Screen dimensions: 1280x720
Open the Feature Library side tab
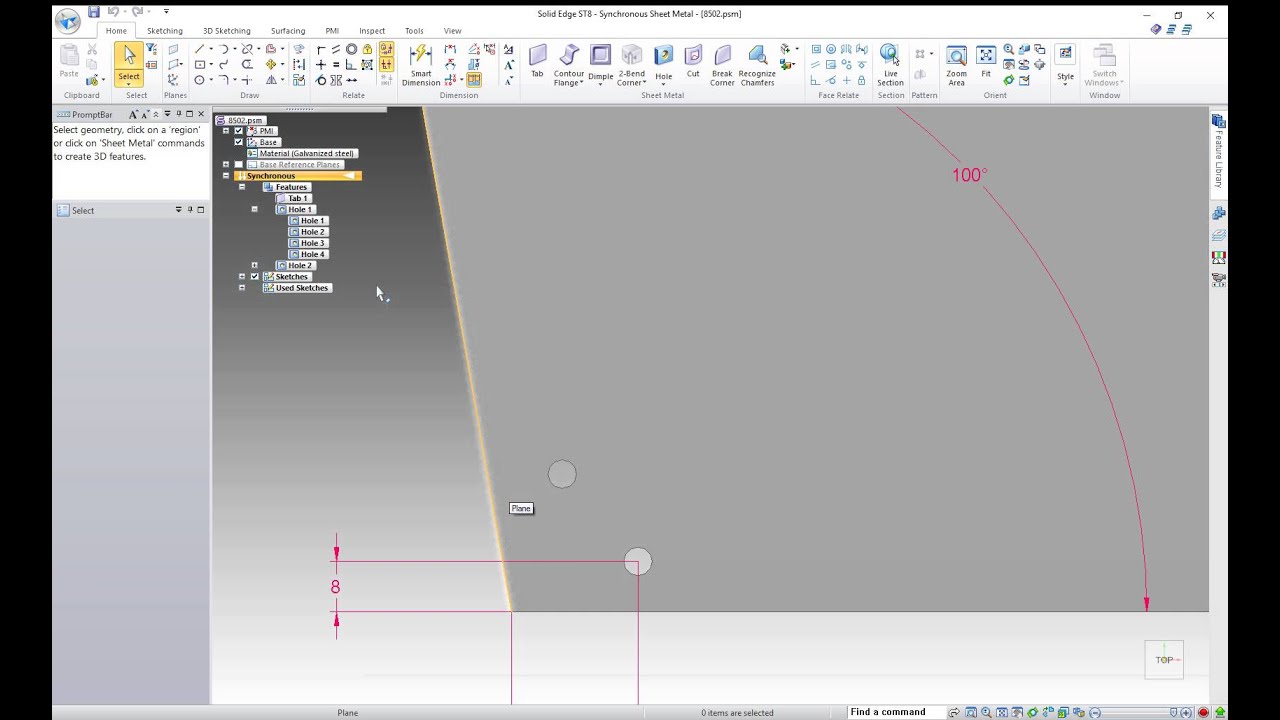1219,150
